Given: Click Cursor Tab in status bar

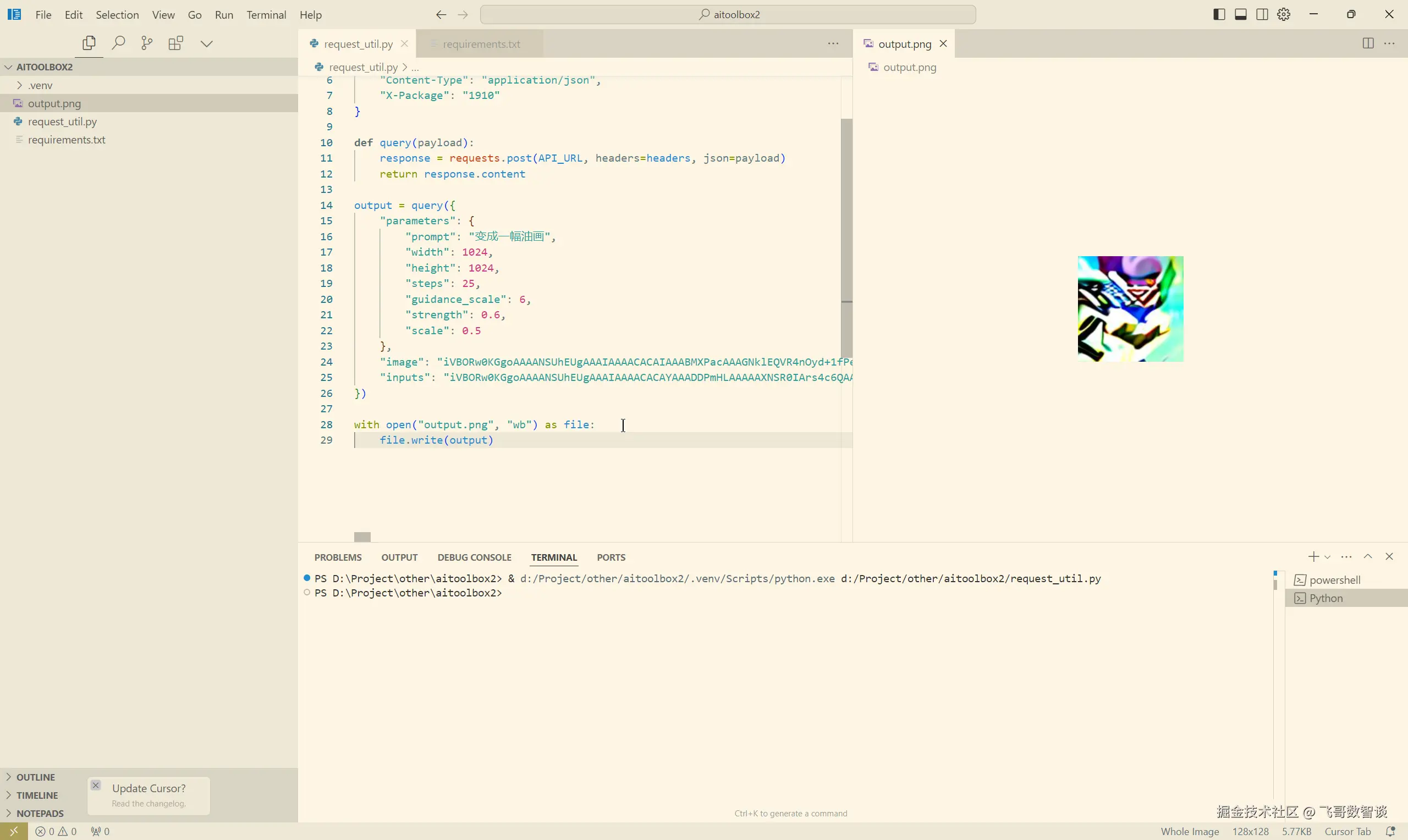Looking at the screenshot, I should (x=1347, y=831).
